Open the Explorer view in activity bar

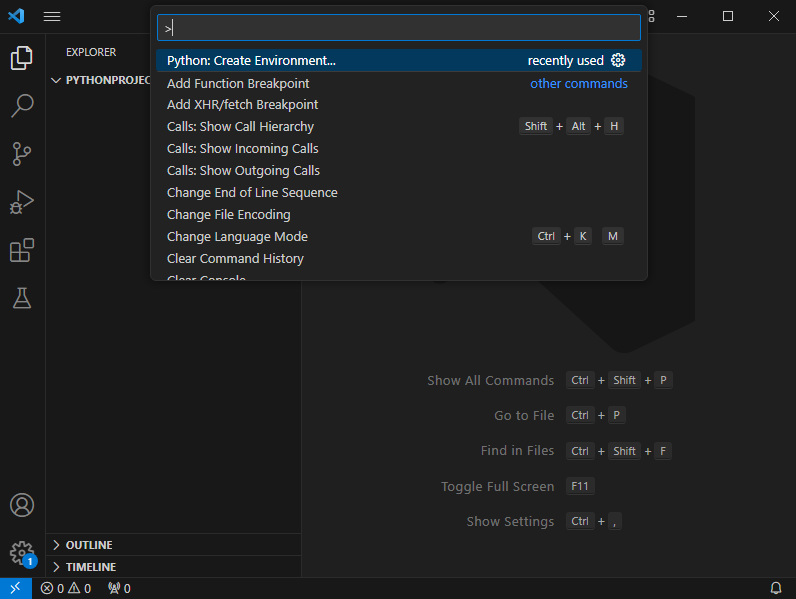click(x=22, y=58)
